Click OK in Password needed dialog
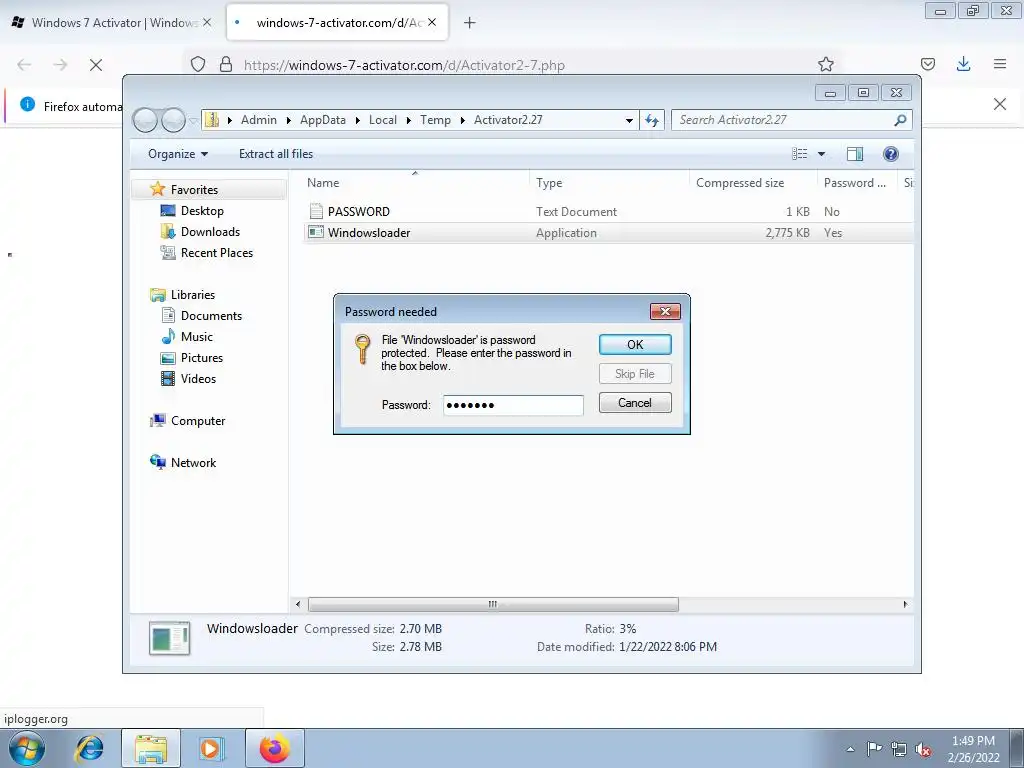 click(x=635, y=345)
